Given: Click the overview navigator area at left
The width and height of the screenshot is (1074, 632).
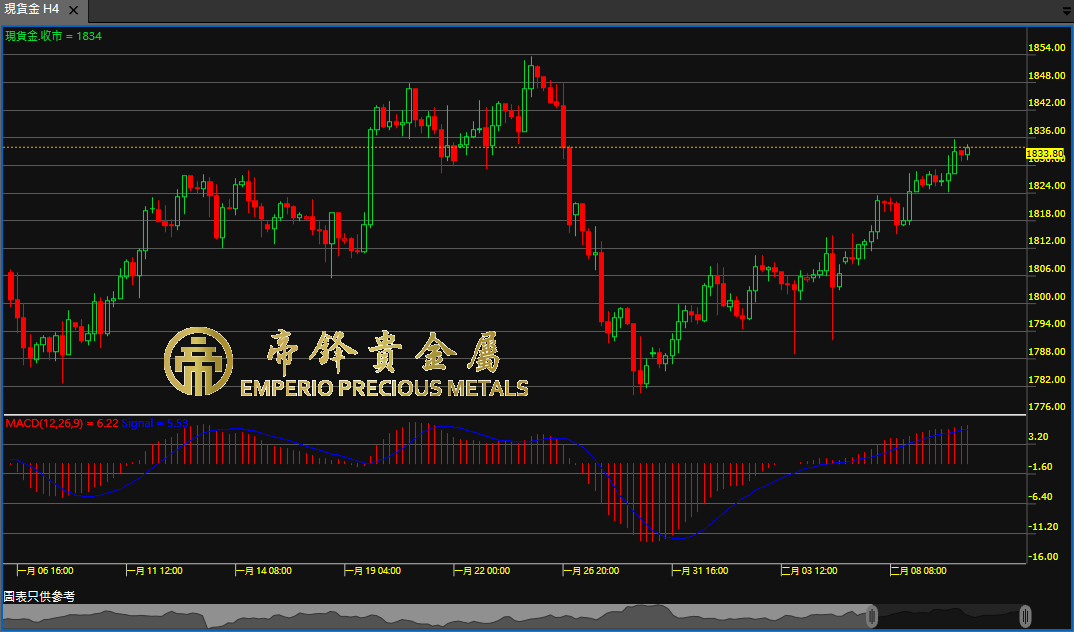Looking at the screenshot, I should click(300, 616).
